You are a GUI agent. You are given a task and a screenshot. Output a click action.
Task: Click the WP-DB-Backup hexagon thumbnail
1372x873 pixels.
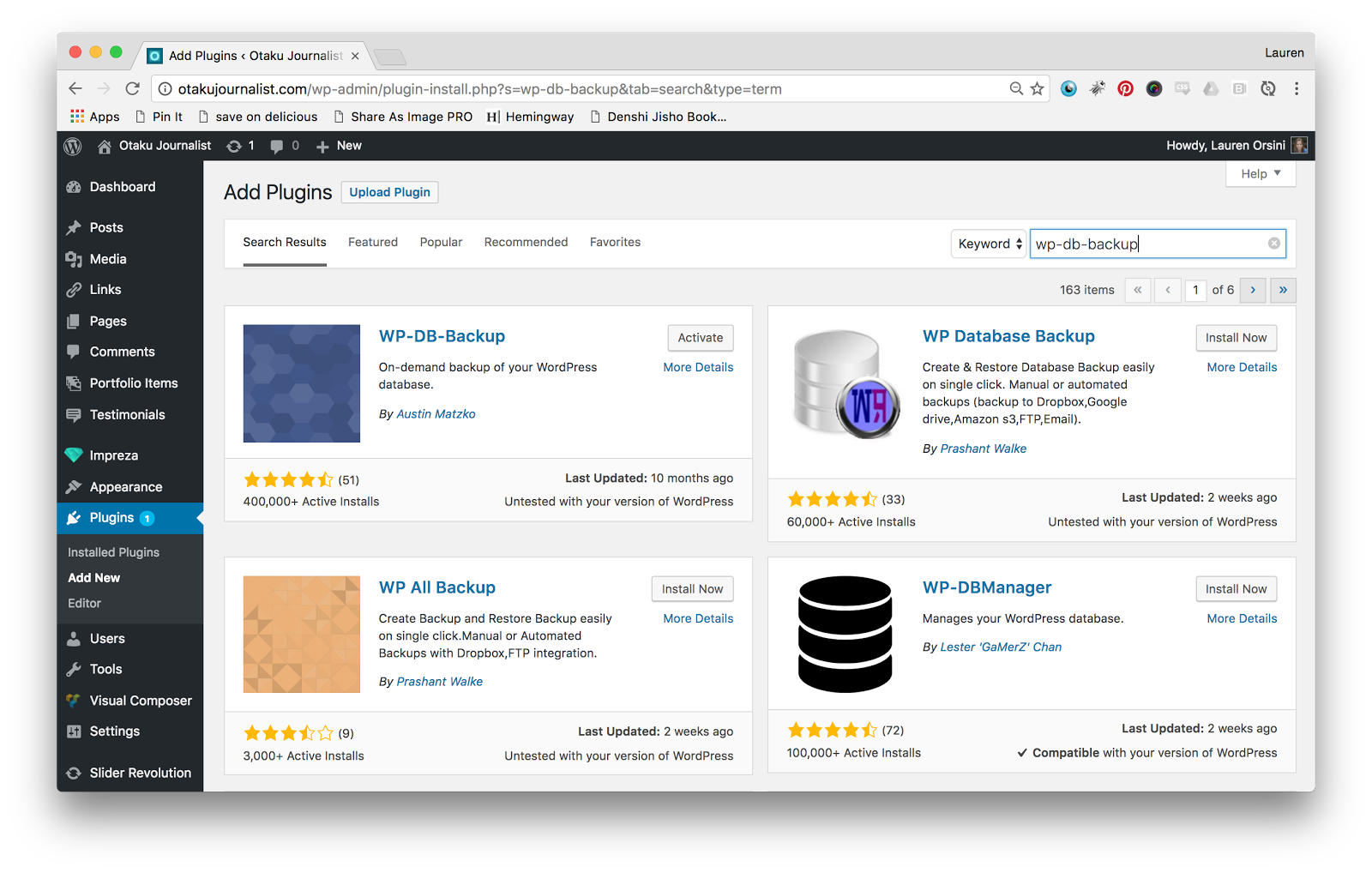pyautogui.click(x=302, y=383)
